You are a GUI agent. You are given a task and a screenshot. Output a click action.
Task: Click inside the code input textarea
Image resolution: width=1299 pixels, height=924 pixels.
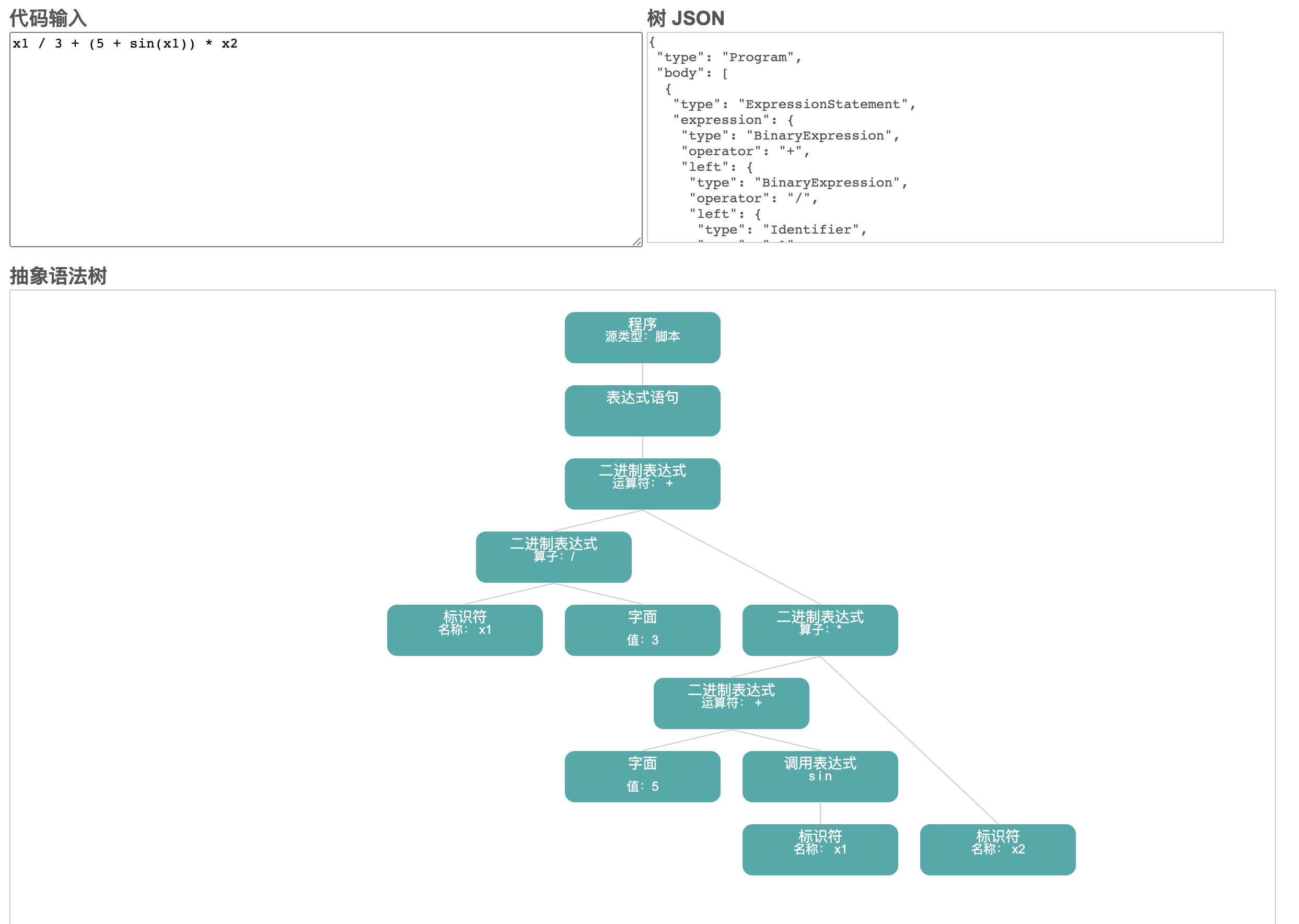coord(326,140)
